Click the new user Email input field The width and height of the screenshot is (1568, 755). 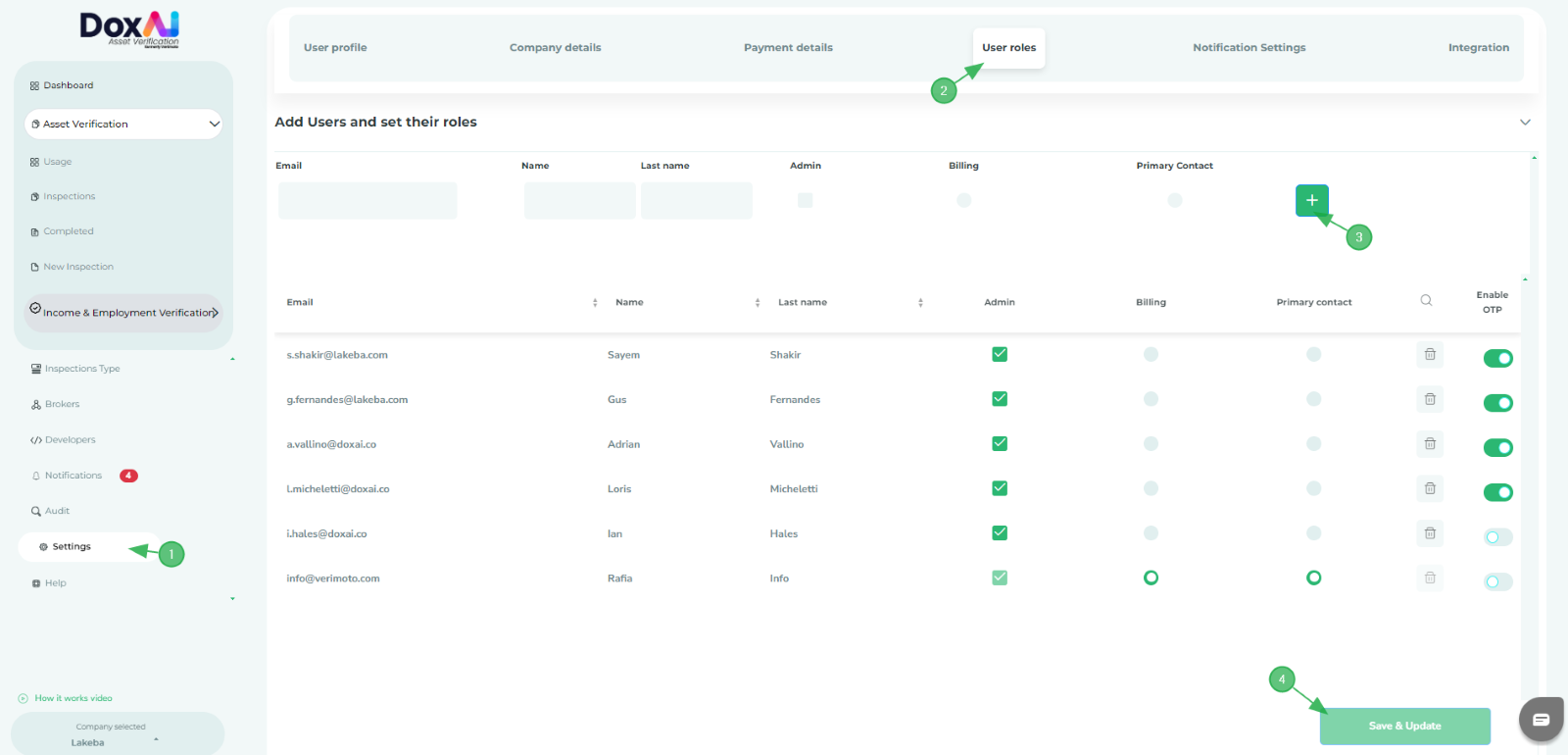pos(367,201)
